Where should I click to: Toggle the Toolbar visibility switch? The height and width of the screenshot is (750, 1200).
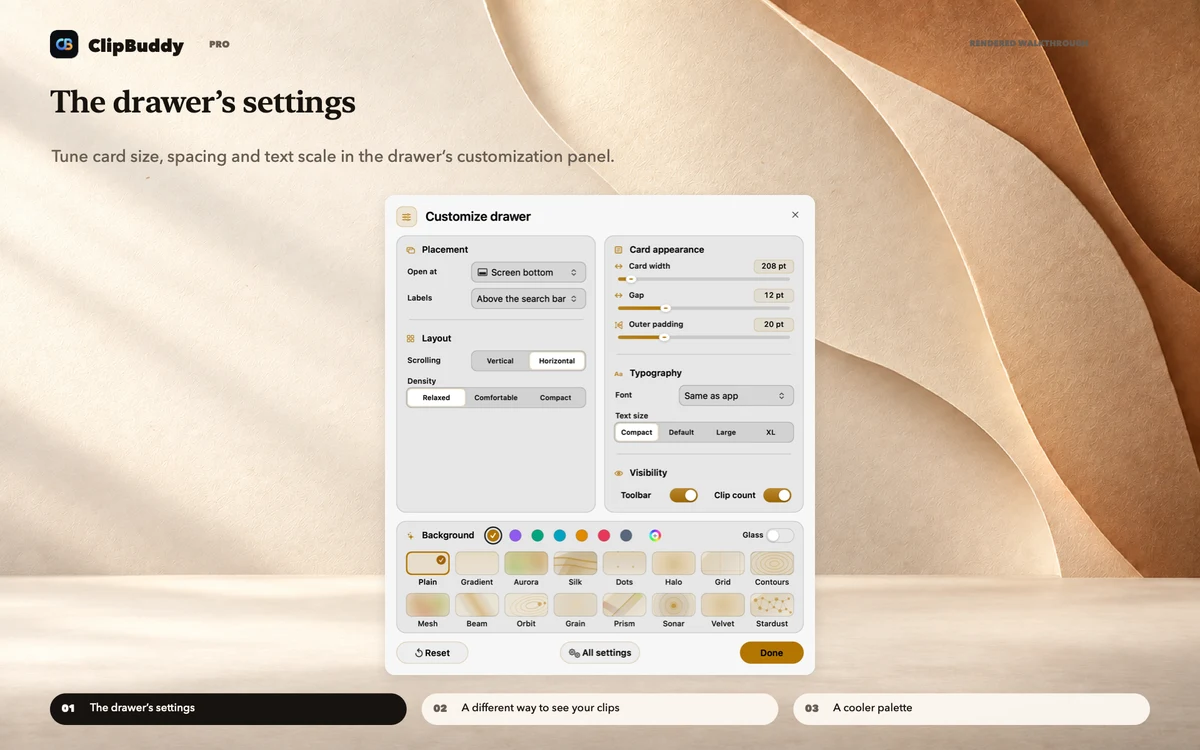click(684, 495)
